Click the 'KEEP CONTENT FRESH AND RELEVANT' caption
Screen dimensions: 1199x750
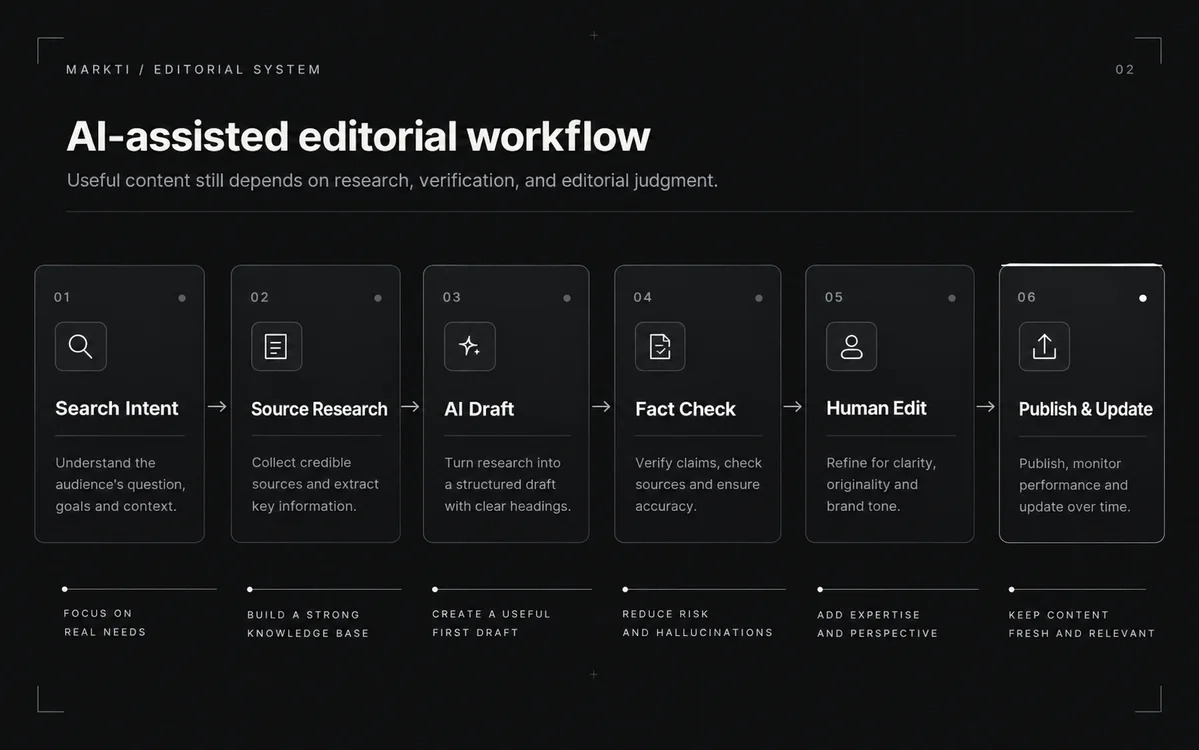[1081, 624]
